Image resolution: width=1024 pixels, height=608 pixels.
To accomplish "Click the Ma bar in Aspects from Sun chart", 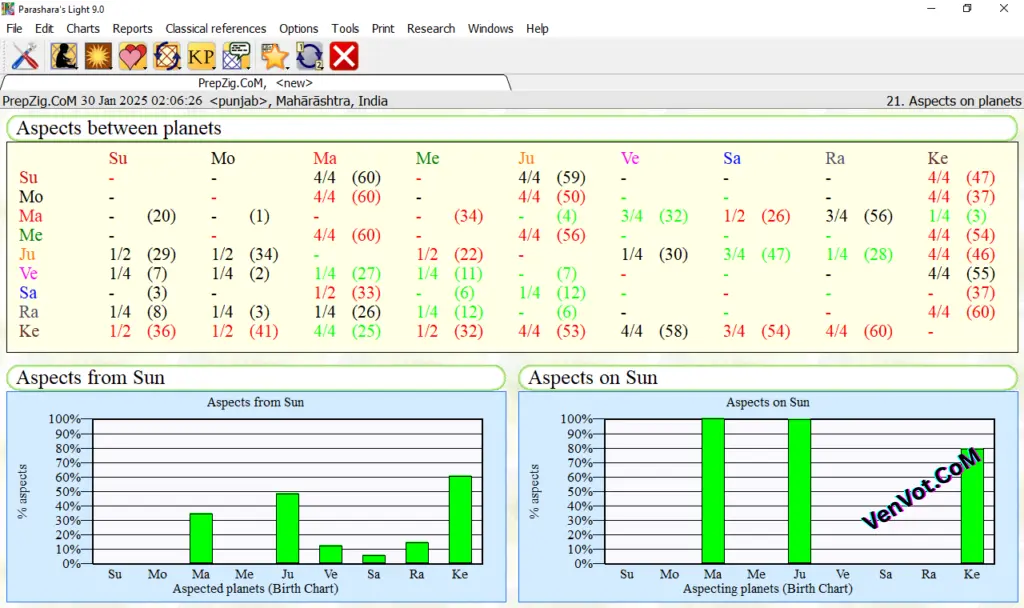I will [201, 539].
